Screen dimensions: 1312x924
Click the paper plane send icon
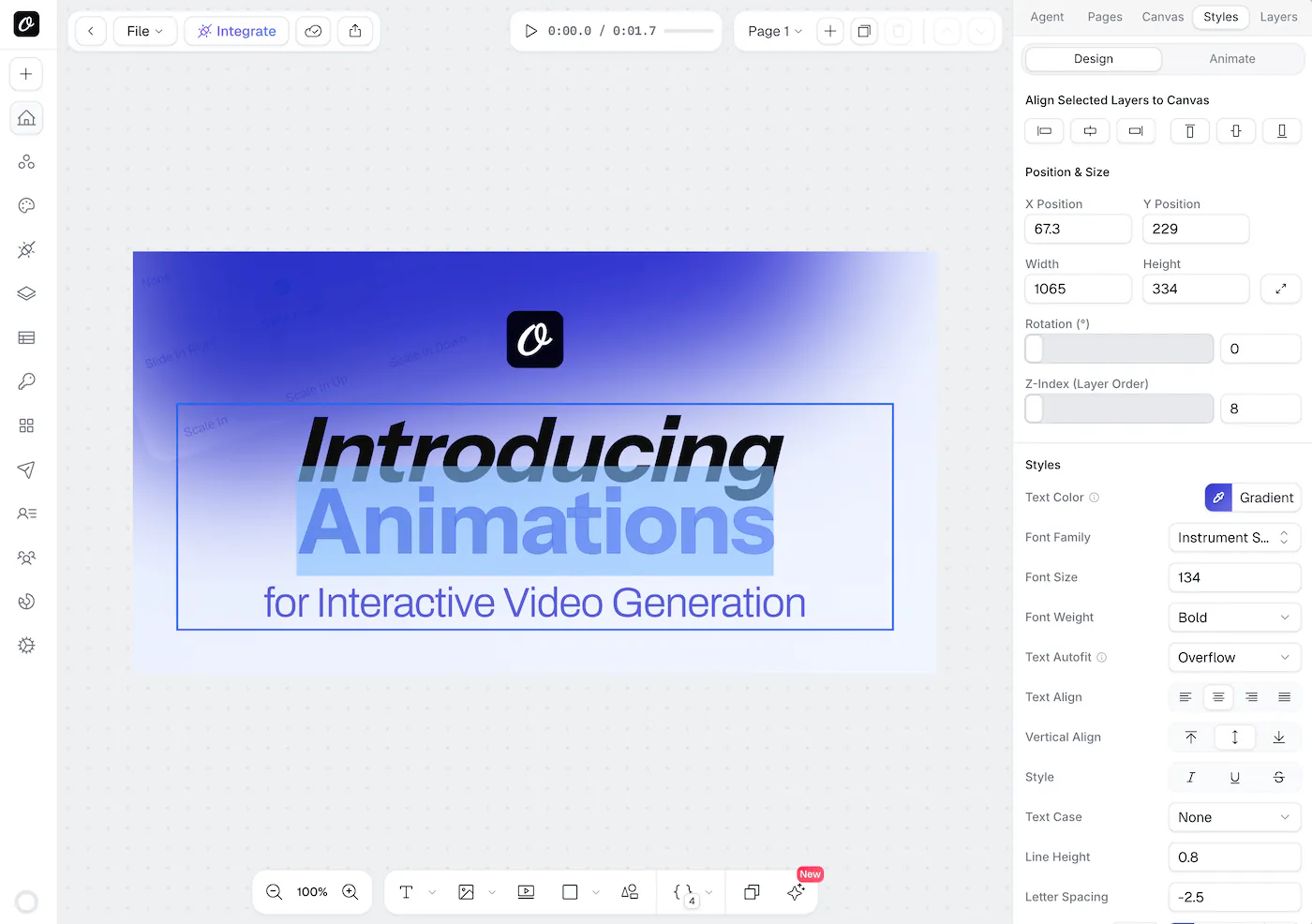(x=26, y=469)
